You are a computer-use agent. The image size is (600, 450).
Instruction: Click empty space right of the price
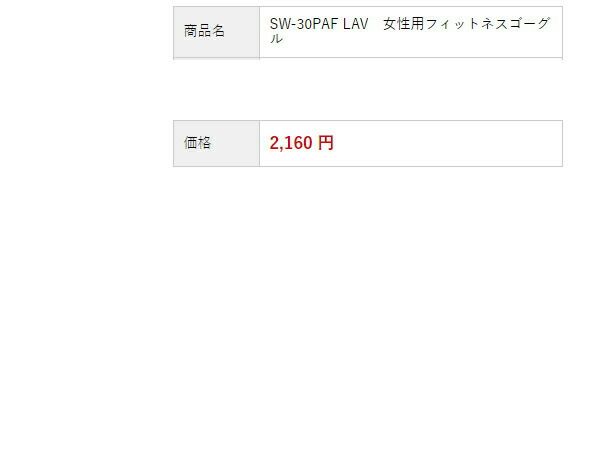click(448, 143)
